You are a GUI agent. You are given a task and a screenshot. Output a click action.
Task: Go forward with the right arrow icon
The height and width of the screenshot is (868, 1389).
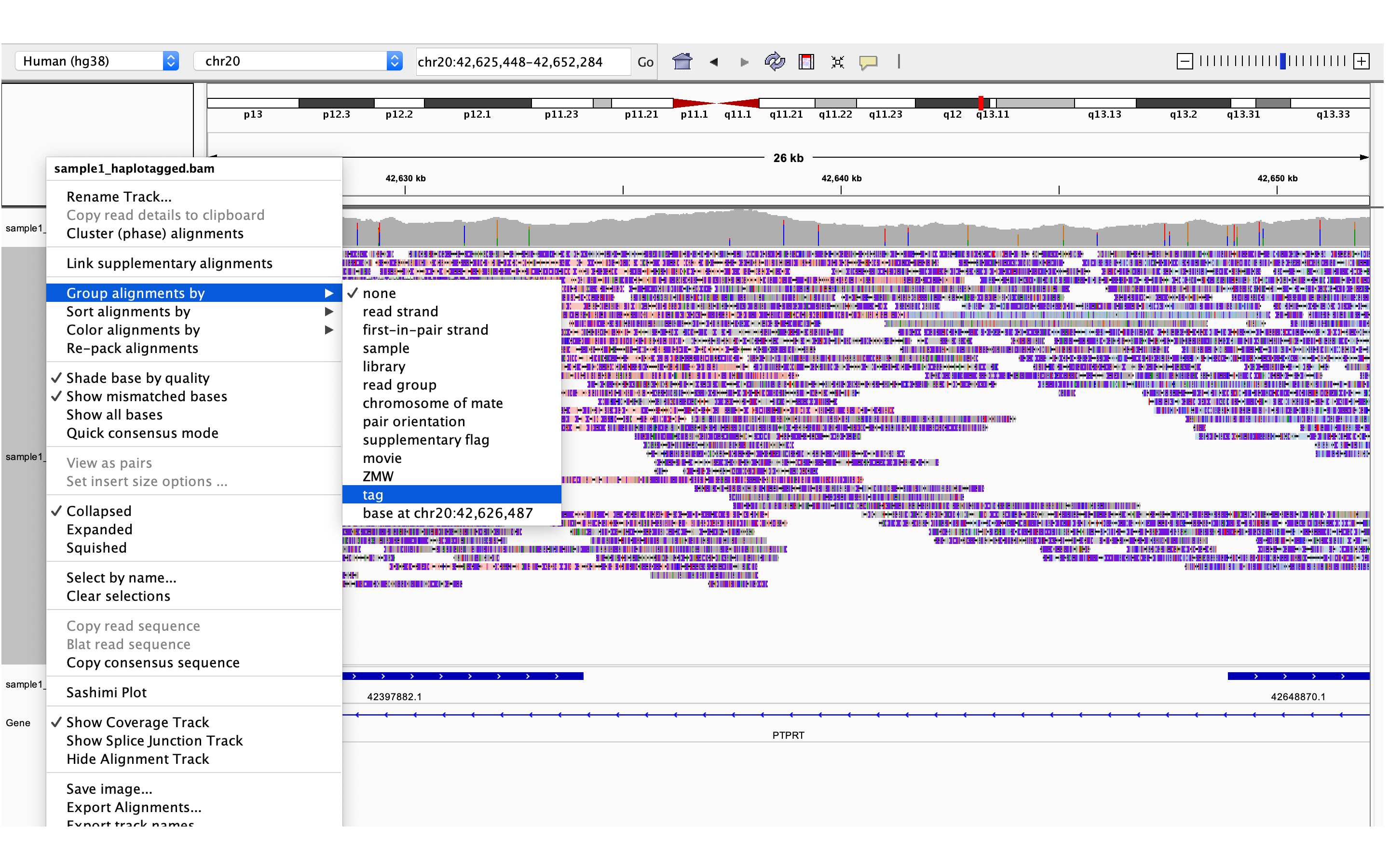click(x=745, y=62)
